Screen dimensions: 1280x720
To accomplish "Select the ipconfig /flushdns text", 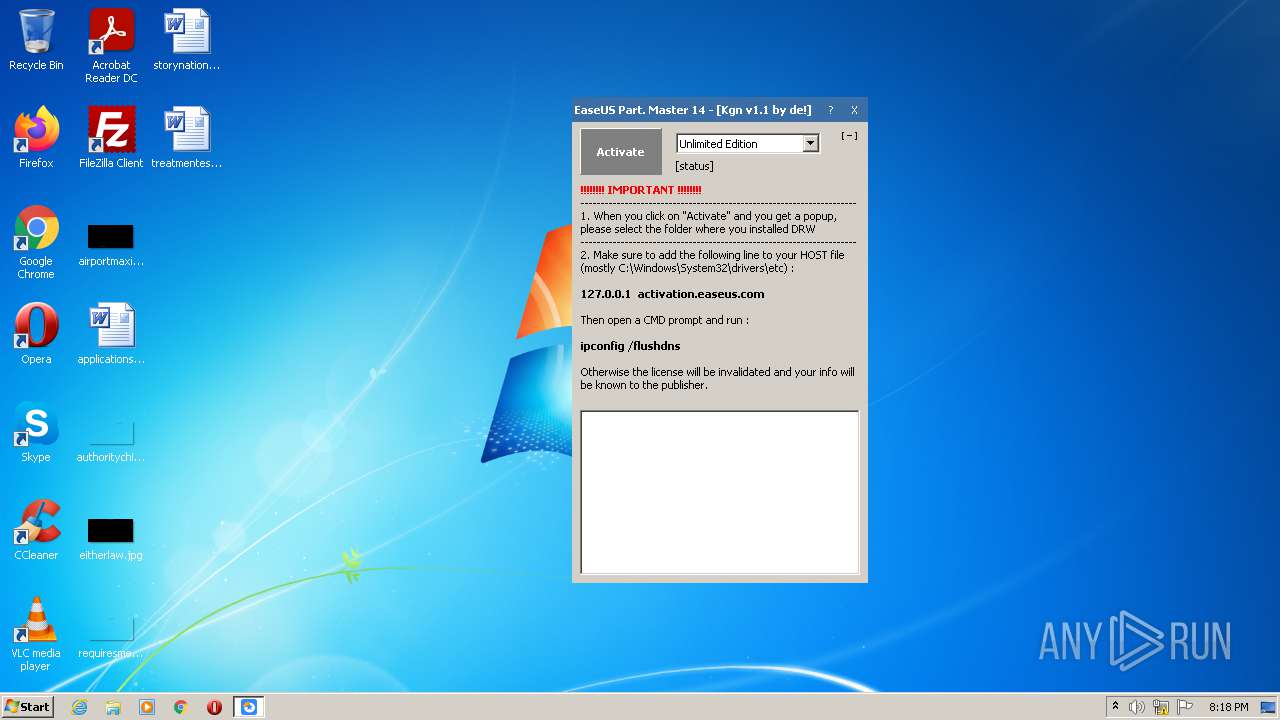I will click(x=630, y=346).
